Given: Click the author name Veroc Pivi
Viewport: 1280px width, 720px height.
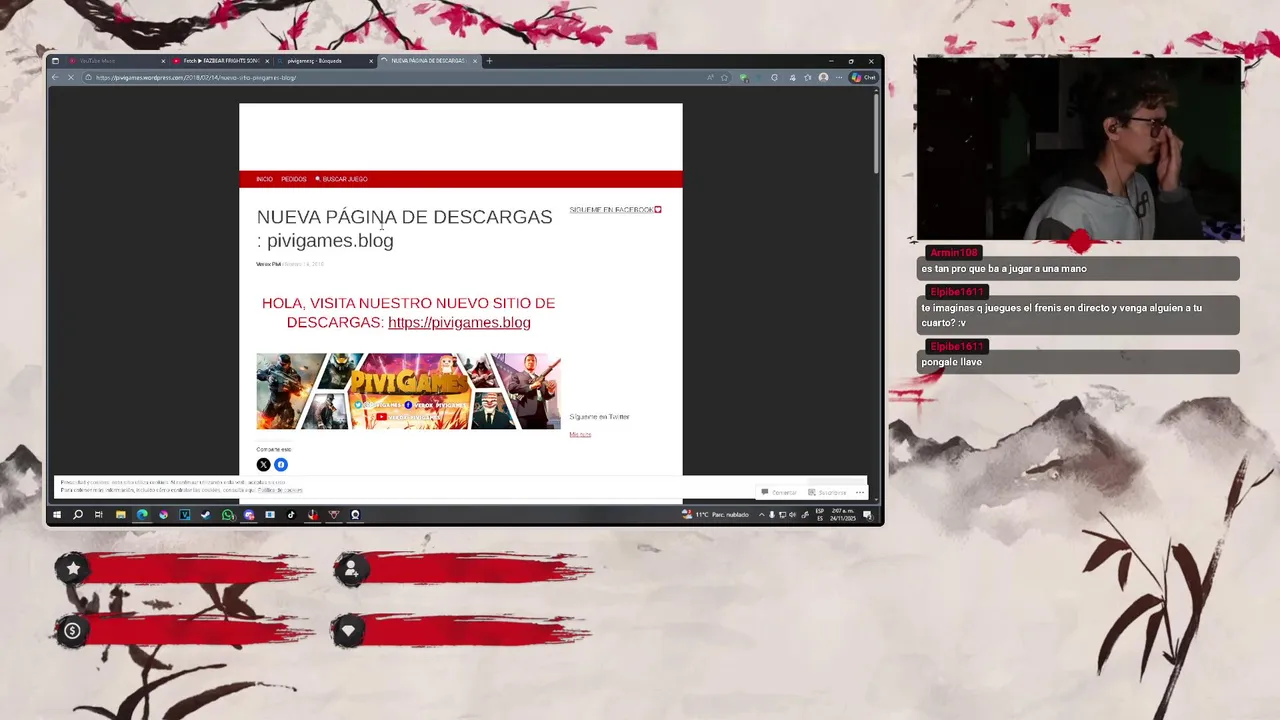Looking at the screenshot, I should point(268,264).
